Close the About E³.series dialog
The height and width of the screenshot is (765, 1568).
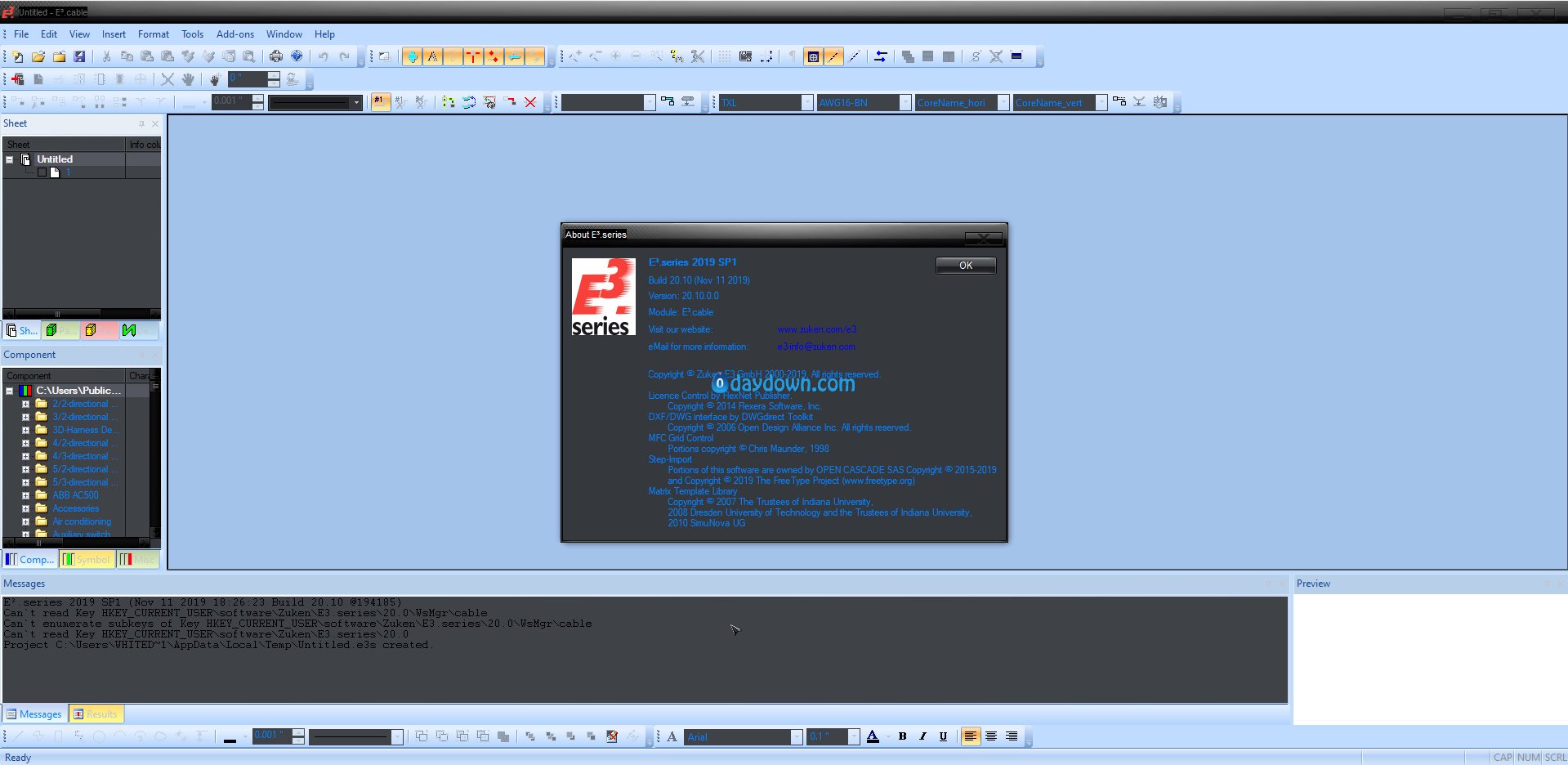[x=984, y=238]
